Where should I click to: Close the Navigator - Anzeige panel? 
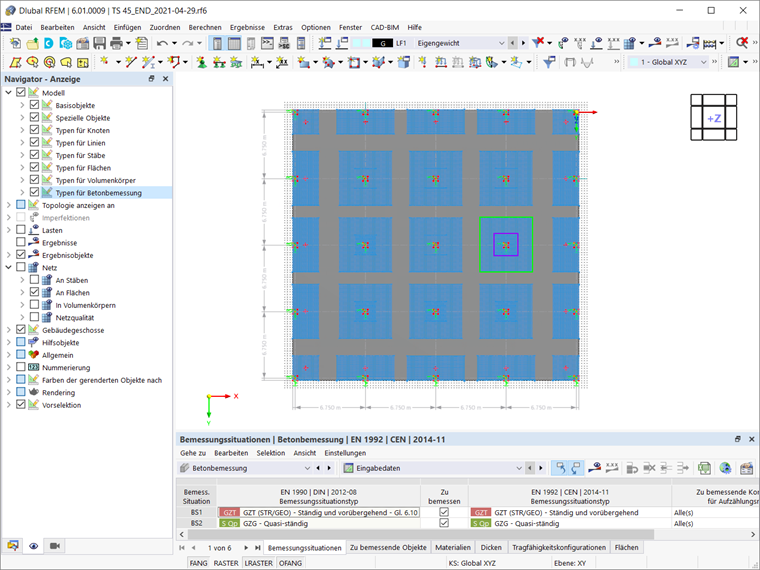165,79
